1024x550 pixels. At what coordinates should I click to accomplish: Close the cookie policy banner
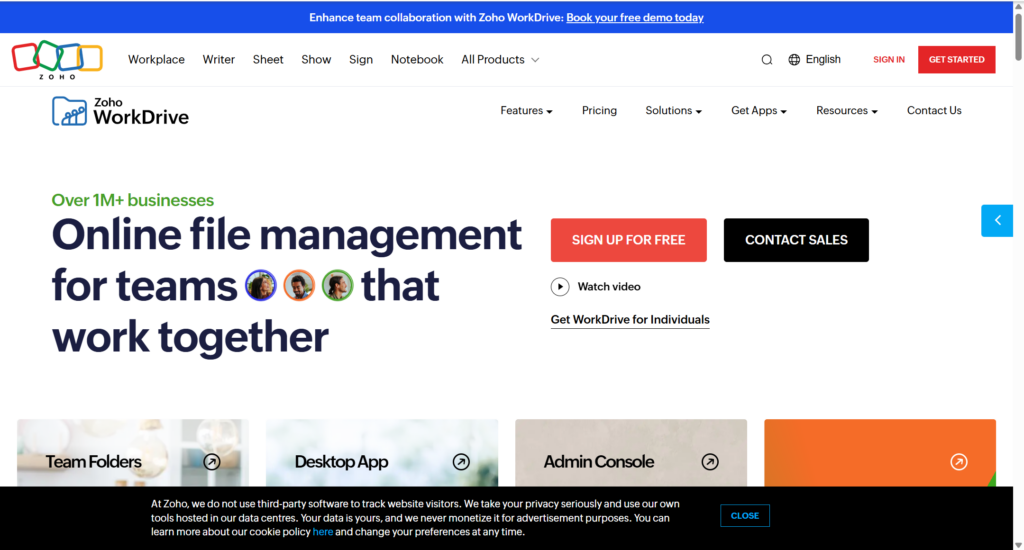click(x=744, y=516)
